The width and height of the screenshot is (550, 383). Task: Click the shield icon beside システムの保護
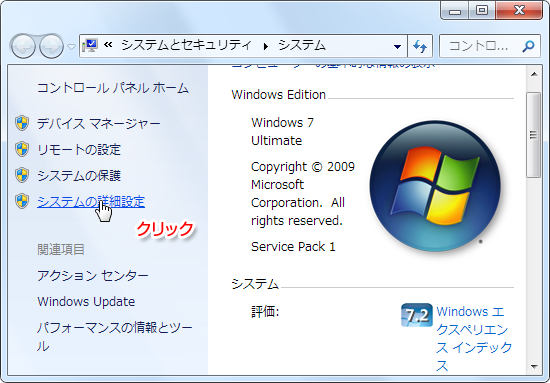(22, 175)
